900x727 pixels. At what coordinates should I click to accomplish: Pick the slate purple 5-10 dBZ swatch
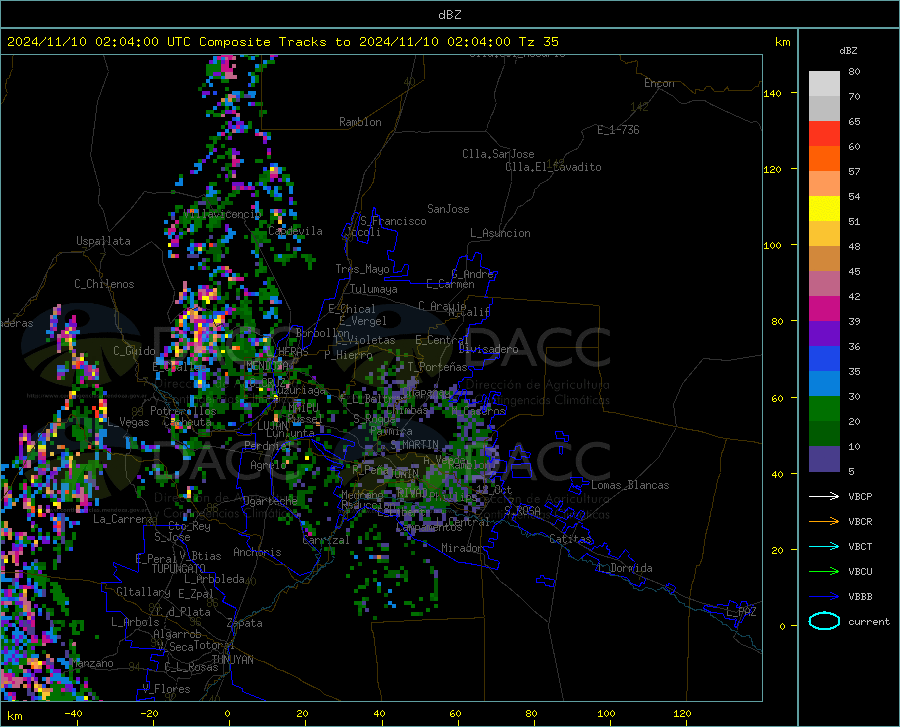824,458
